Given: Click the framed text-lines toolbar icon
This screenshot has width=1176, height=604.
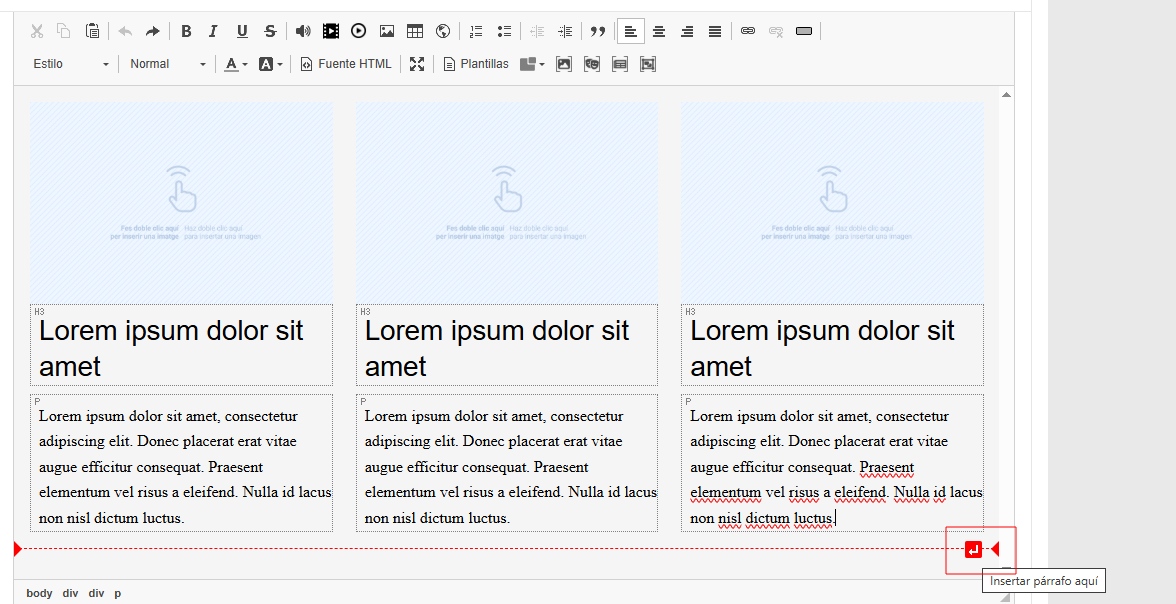Looking at the screenshot, I should (x=620, y=65).
